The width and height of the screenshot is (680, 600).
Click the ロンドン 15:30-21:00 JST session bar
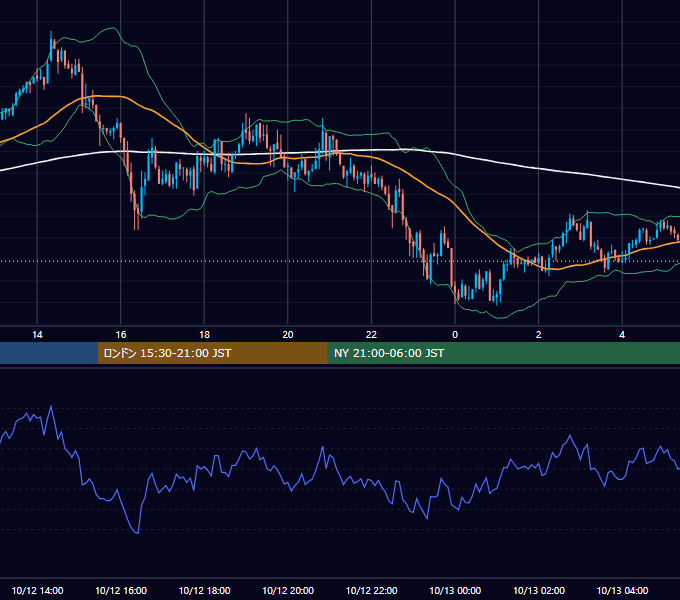212,353
